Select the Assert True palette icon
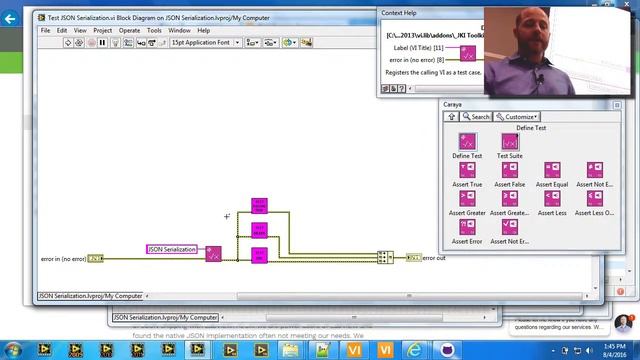Image resolution: width=640 pixels, height=360 pixels. (x=467, y=170)
